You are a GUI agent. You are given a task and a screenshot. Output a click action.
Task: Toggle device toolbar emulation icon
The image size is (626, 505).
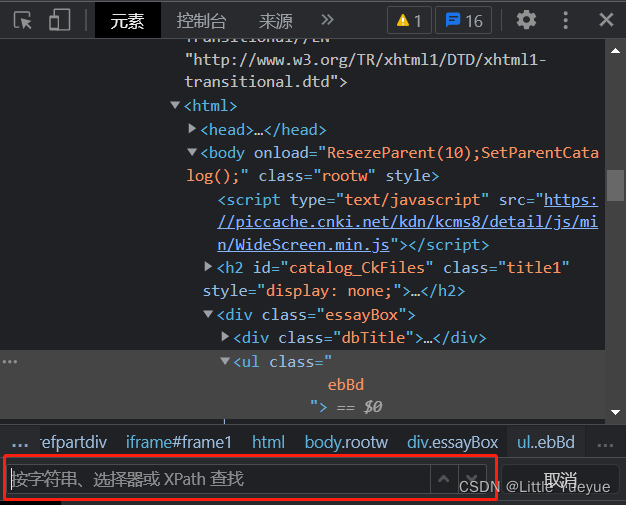click(59, 20)
